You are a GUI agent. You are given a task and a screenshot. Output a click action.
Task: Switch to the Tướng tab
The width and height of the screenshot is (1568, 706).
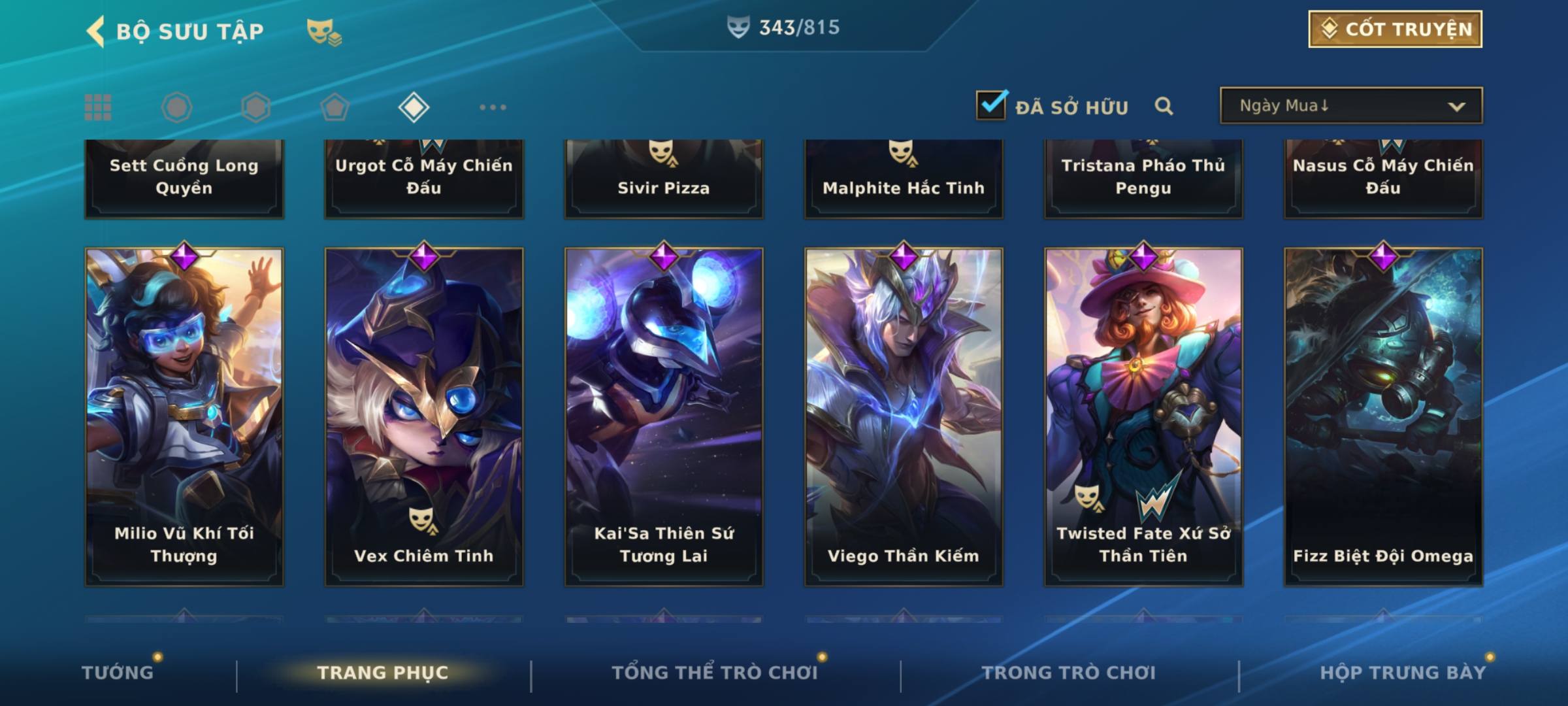pos(118,673)
